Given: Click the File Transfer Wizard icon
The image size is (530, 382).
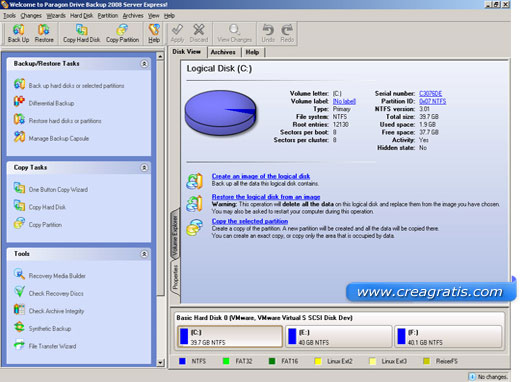Looking at the screenshot, I should coord(19,345).
